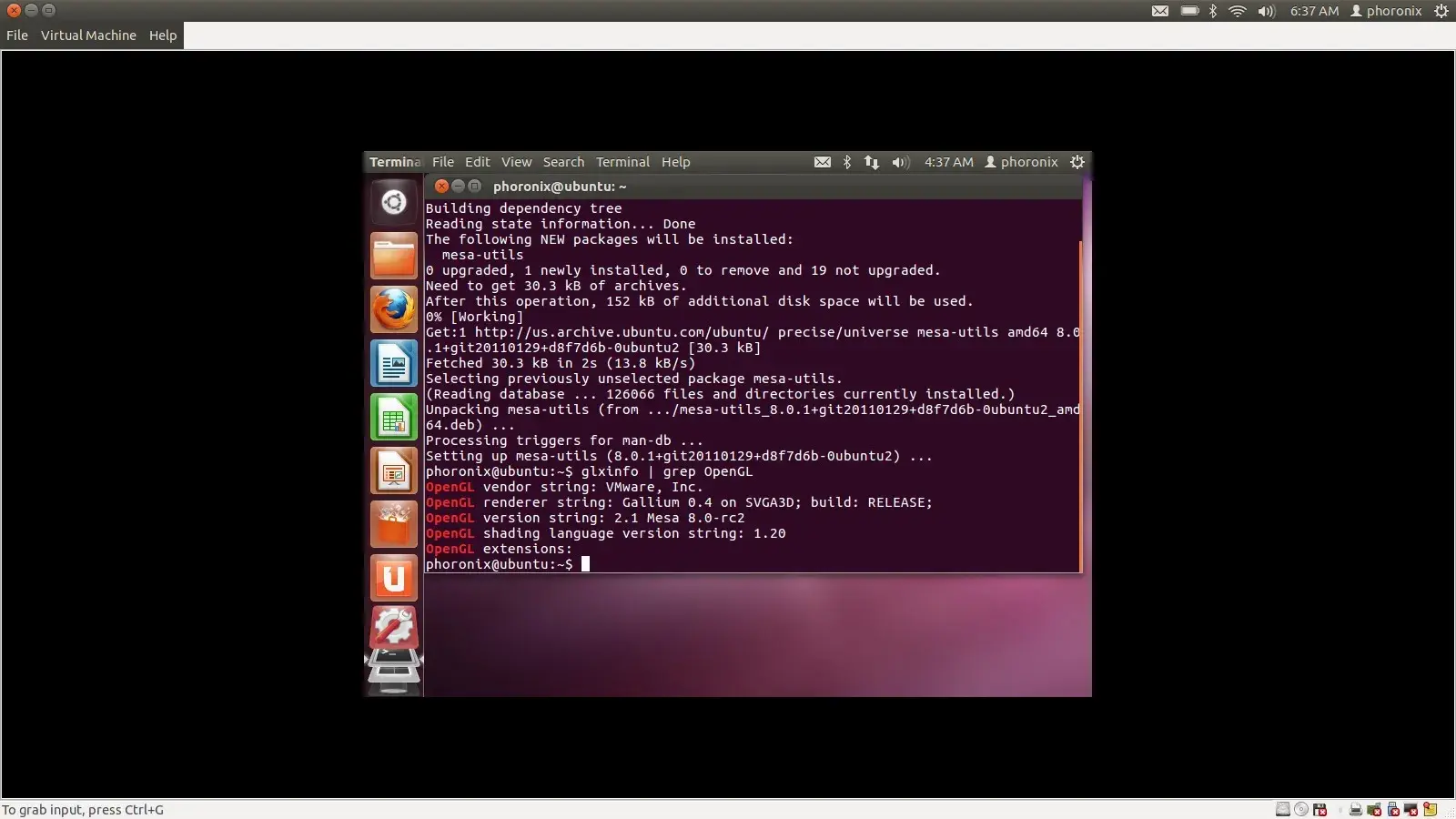Click the CD/DVD drive icon in status bar
Screen dimensions: 1456x819
(1301, 809)
